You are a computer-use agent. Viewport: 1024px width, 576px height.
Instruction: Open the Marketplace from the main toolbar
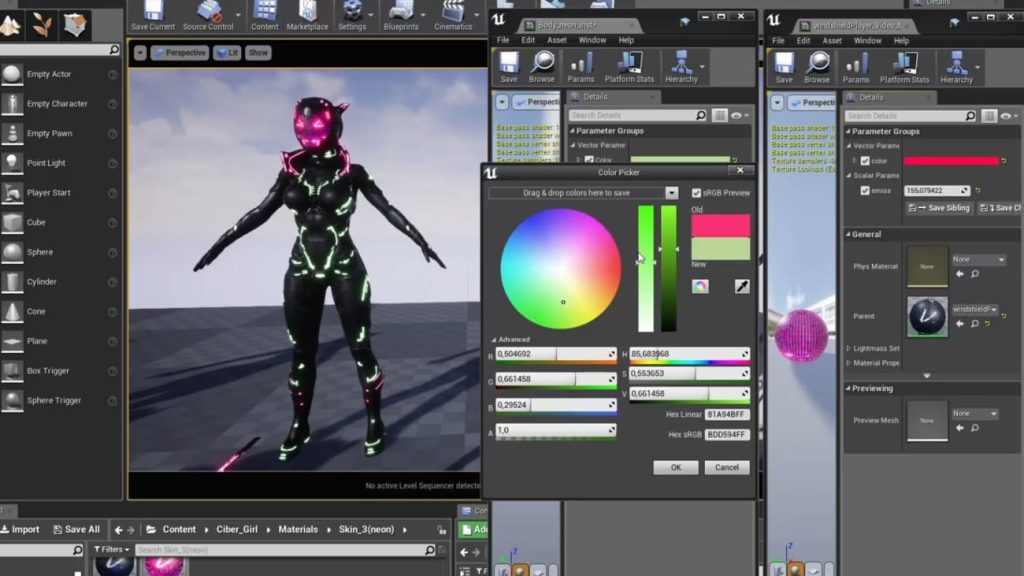coord(307,12)
